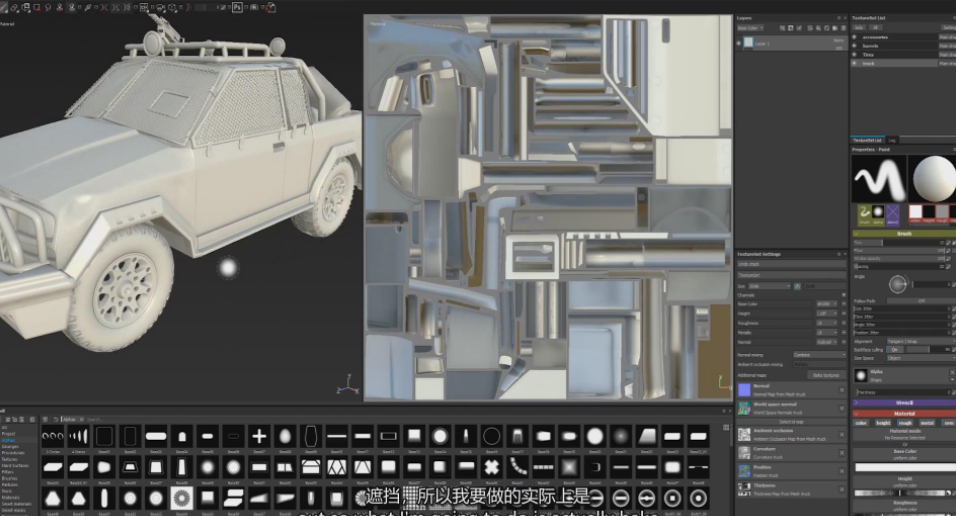Add a channel using Channels plus icon
This screenshot has height=516, width=956.
pos(844,295)
